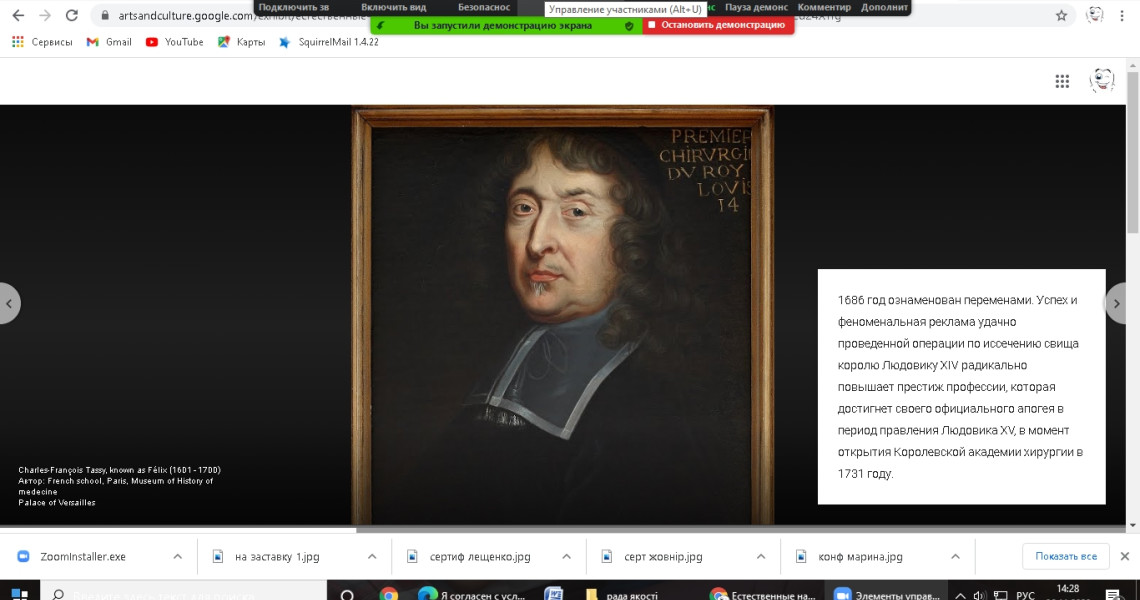Open the Сервисы apps shortcut in bookmarks bar
The image size is (1140, 600).
pyautogui.click(x=42, y=42)
